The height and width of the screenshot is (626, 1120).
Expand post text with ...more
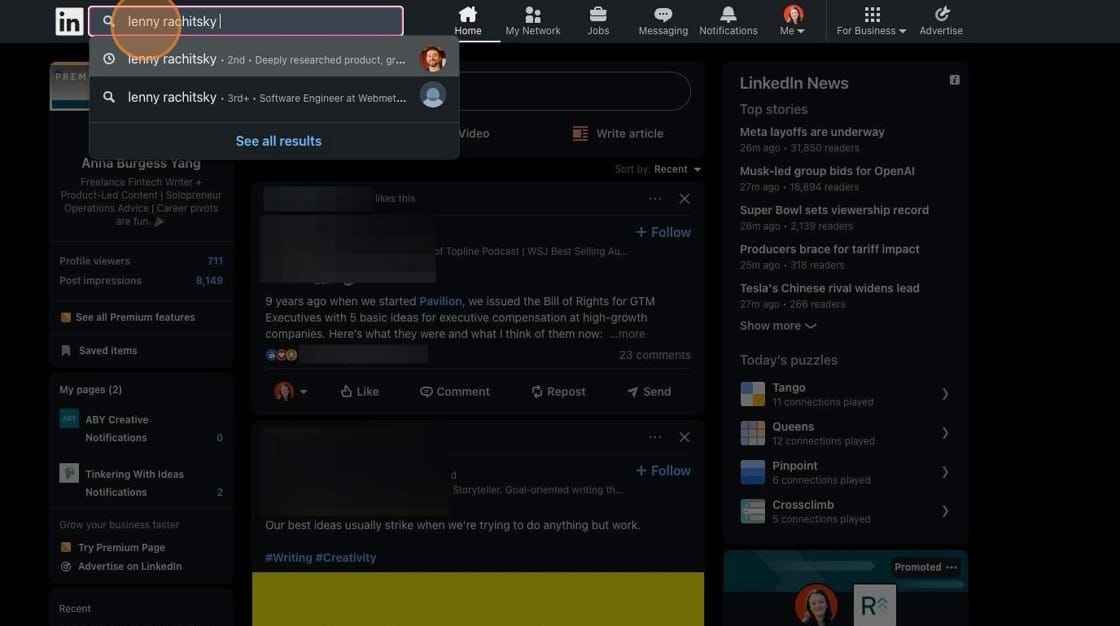627,334
